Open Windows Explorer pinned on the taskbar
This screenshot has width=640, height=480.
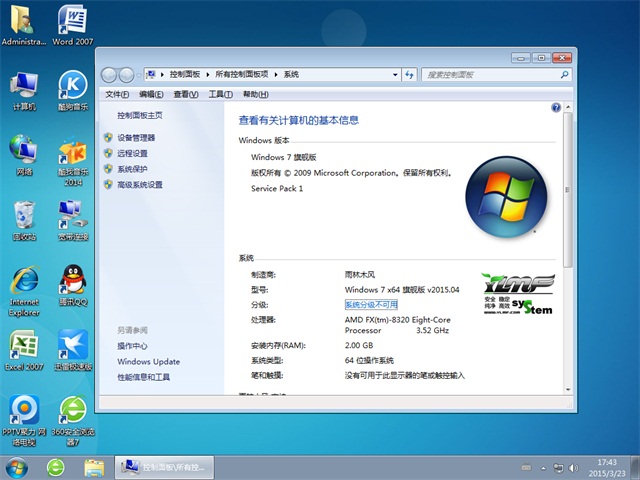point(94,468)
